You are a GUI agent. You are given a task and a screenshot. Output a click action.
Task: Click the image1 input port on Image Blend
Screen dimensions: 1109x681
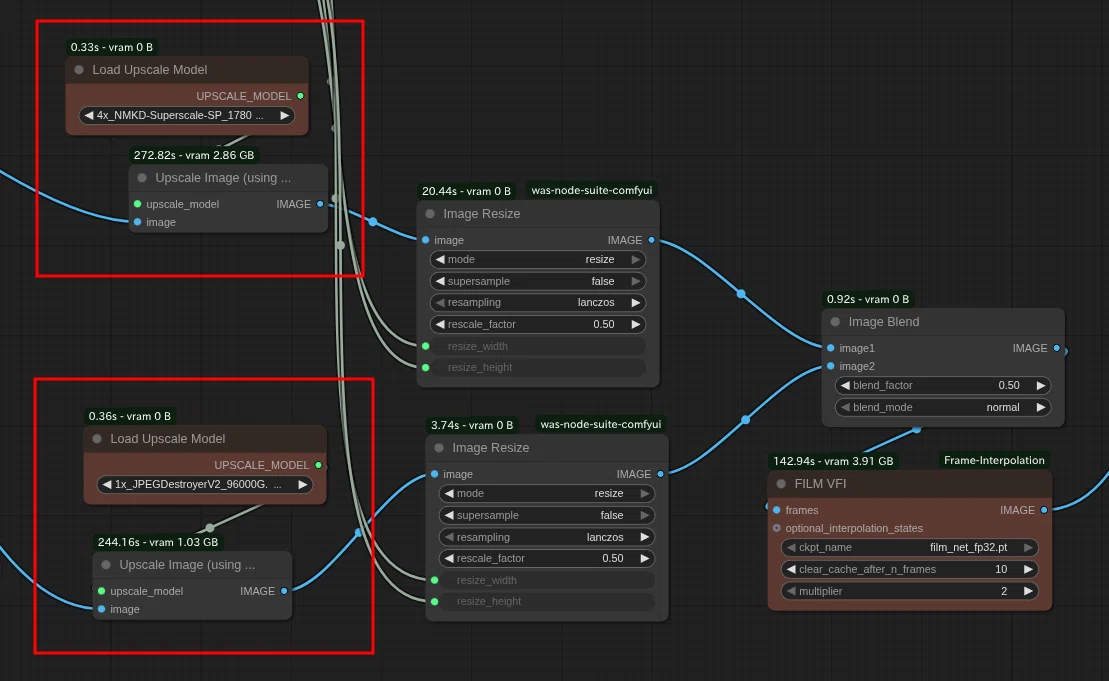point(830,348)
